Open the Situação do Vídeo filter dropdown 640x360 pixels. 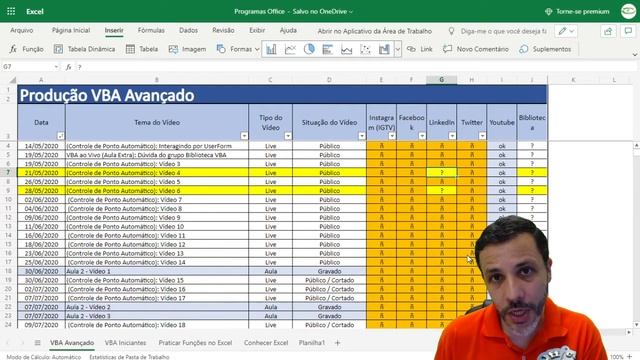coord(362,136)
